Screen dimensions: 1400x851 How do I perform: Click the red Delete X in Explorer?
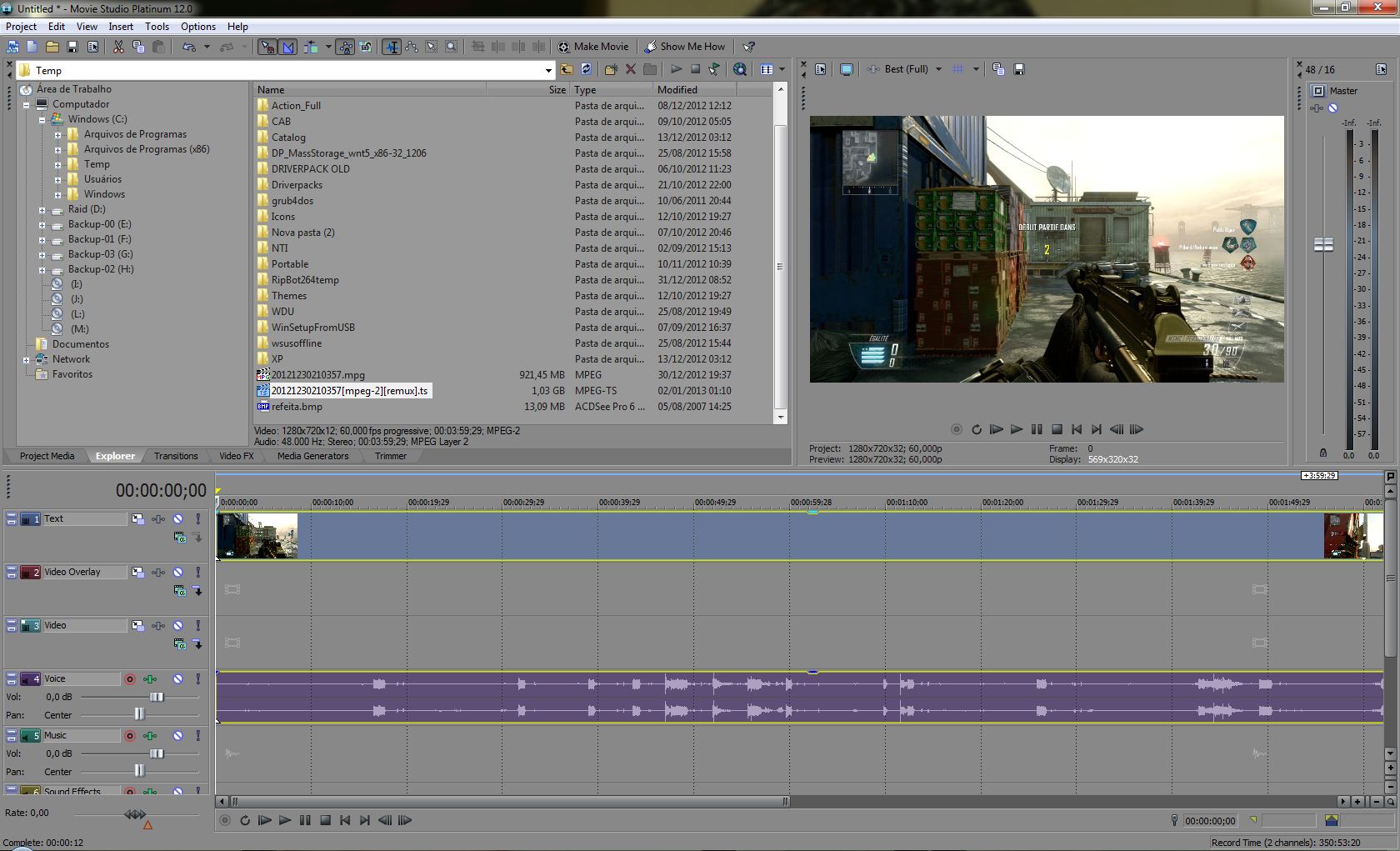tap(631, 70)
